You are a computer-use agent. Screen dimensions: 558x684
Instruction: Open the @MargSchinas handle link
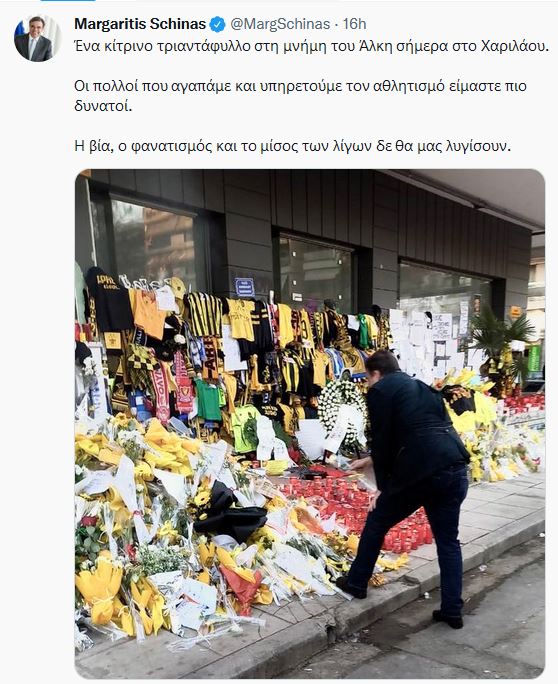(x=280, y=24)
